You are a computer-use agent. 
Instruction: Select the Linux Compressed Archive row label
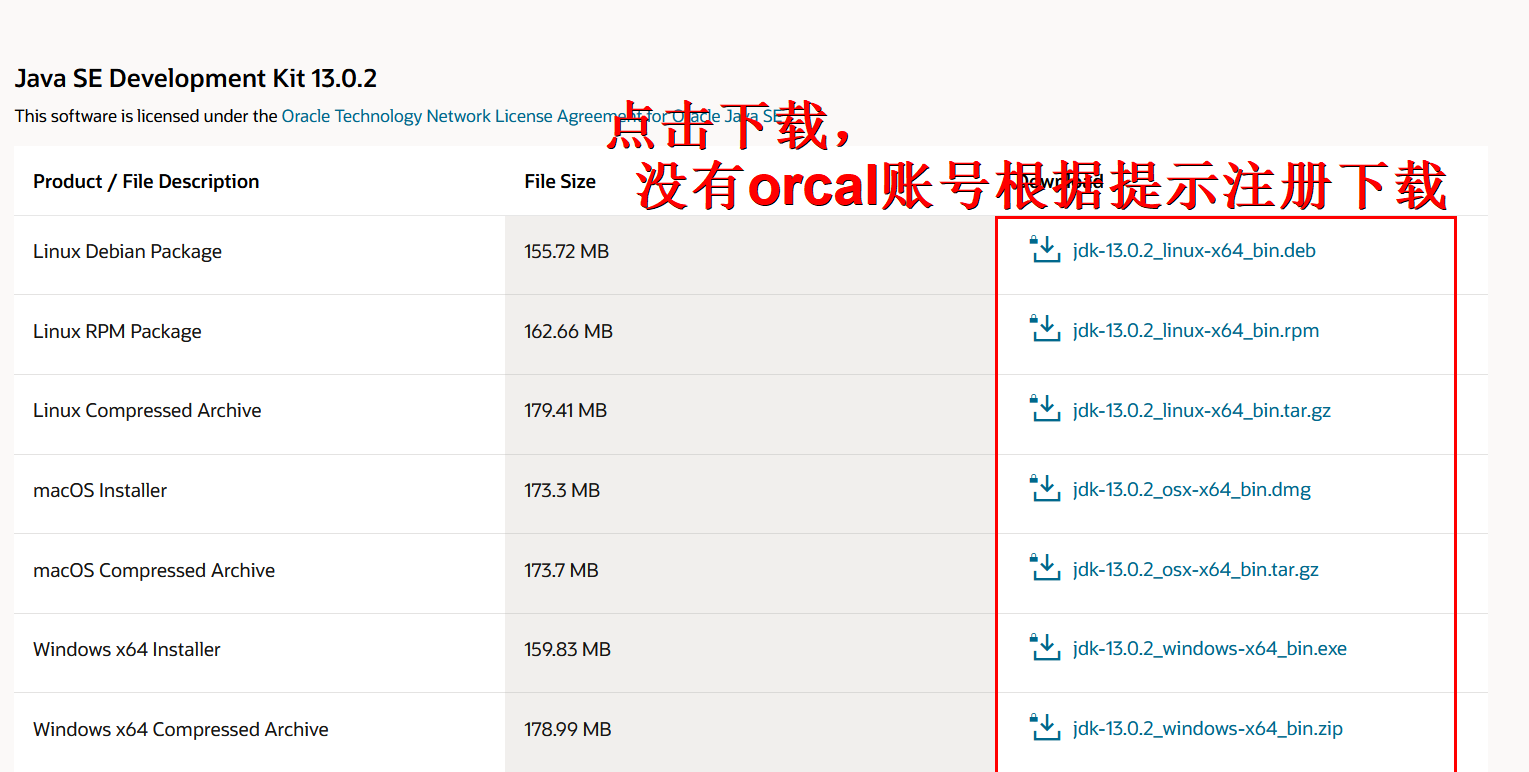147,411
